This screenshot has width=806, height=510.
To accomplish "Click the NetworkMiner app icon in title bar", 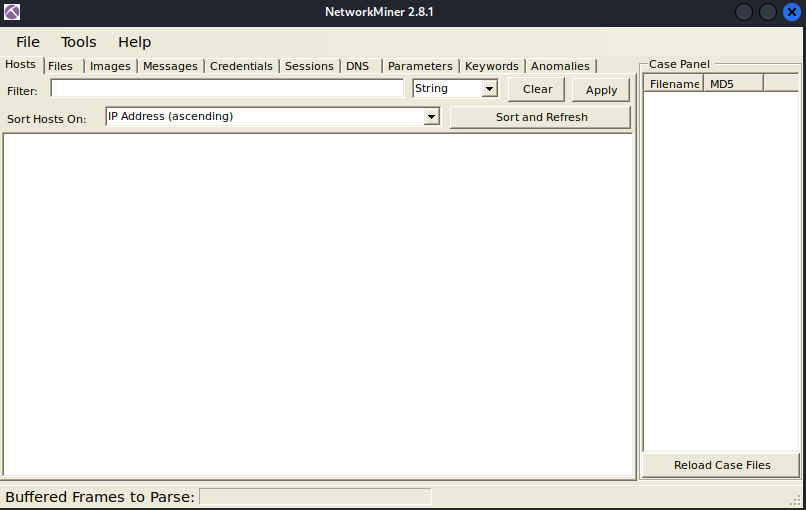I will pos(12,12).
